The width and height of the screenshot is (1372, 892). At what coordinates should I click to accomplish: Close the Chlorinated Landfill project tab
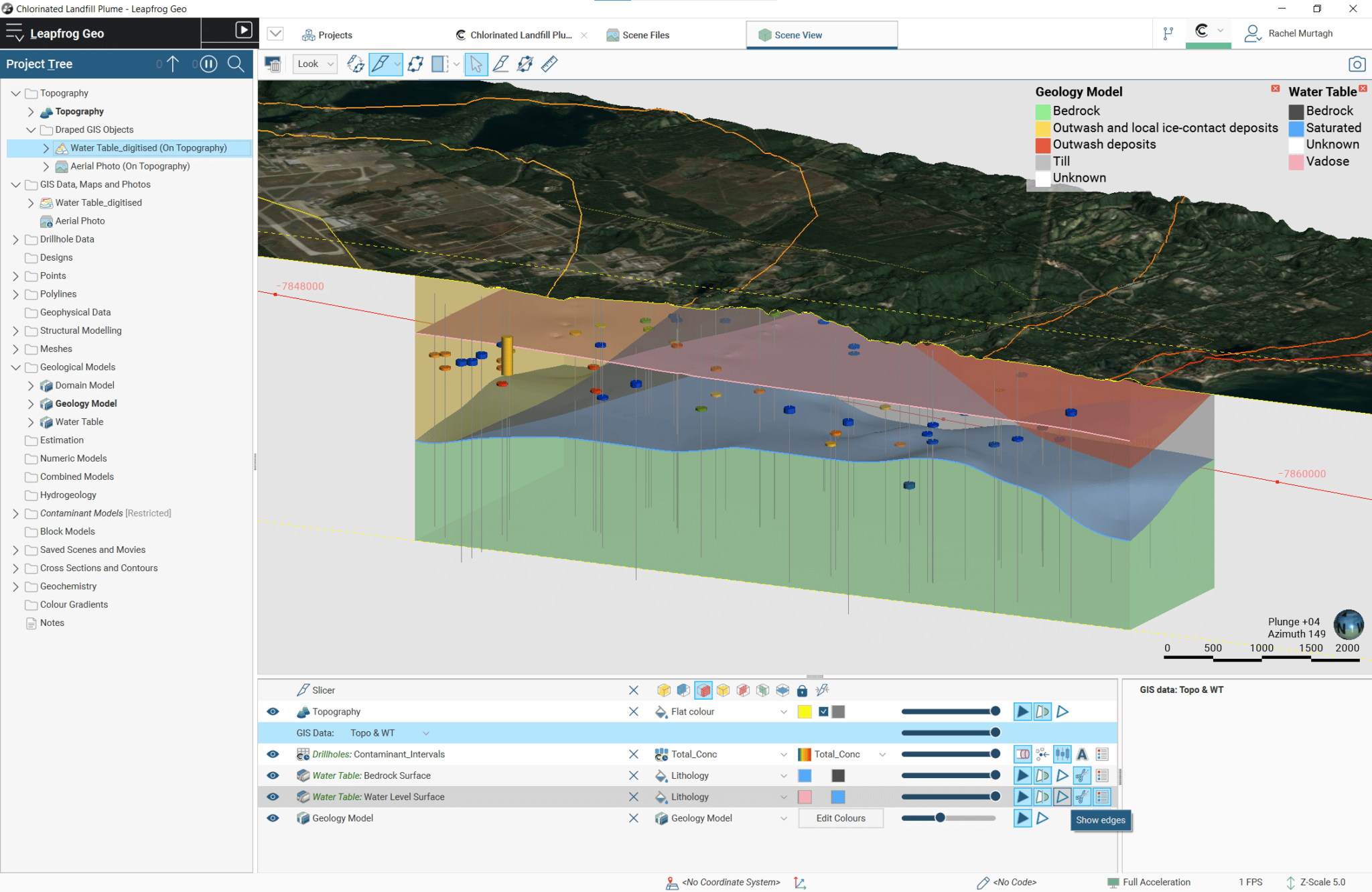(584, 36)
